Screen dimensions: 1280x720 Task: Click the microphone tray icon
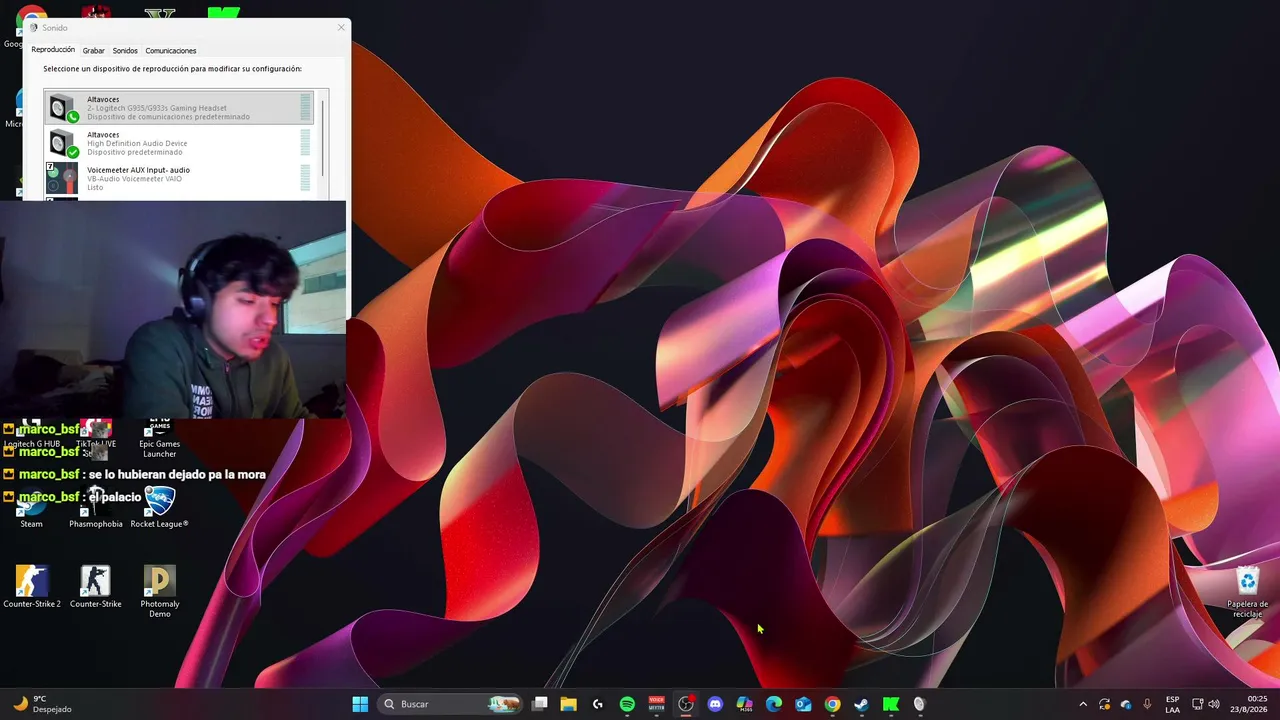1147,704
